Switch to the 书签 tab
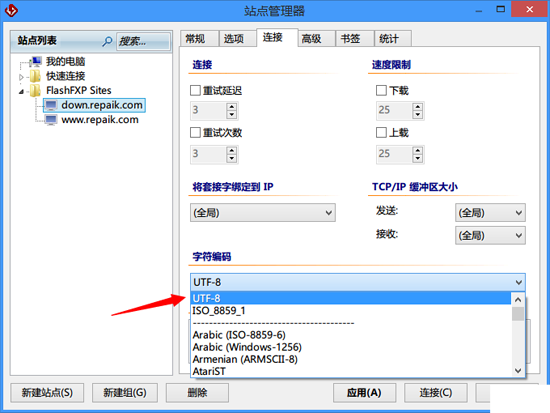This screenshot has width=550, height=413. [x=351, y=39]
